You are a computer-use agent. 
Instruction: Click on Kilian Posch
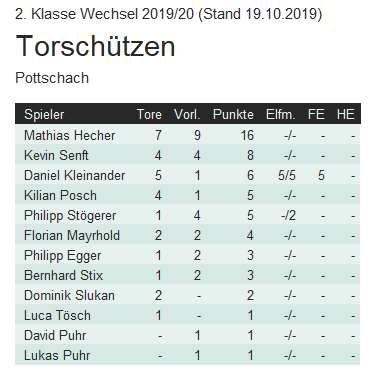click(x=60, y=195)
